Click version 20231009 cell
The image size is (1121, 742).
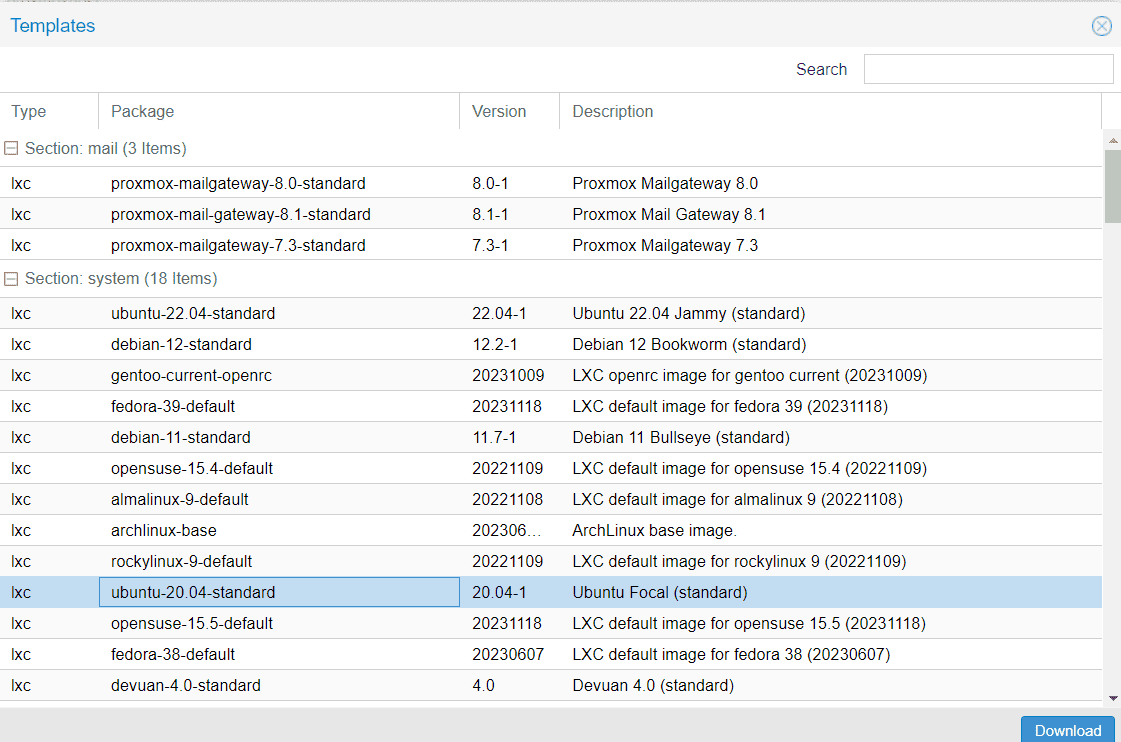508,376
